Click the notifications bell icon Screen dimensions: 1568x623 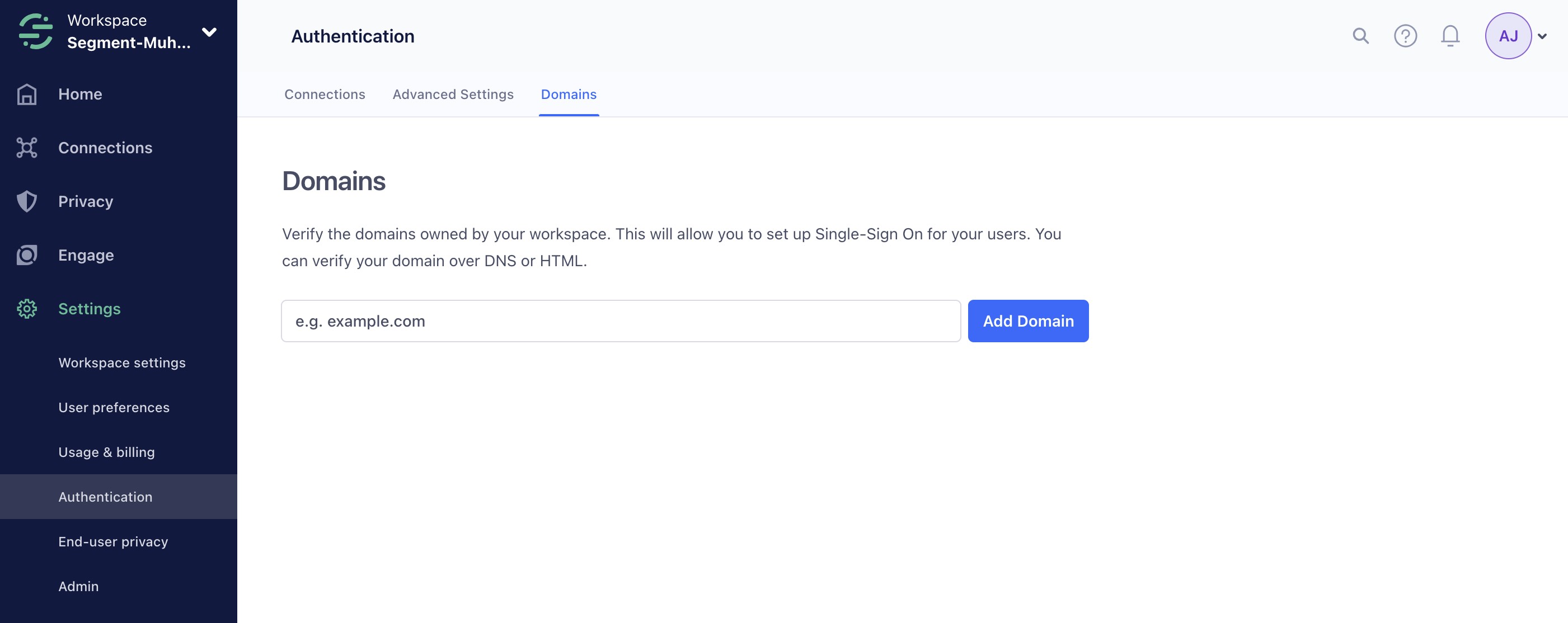click(x=1450, y=35)
